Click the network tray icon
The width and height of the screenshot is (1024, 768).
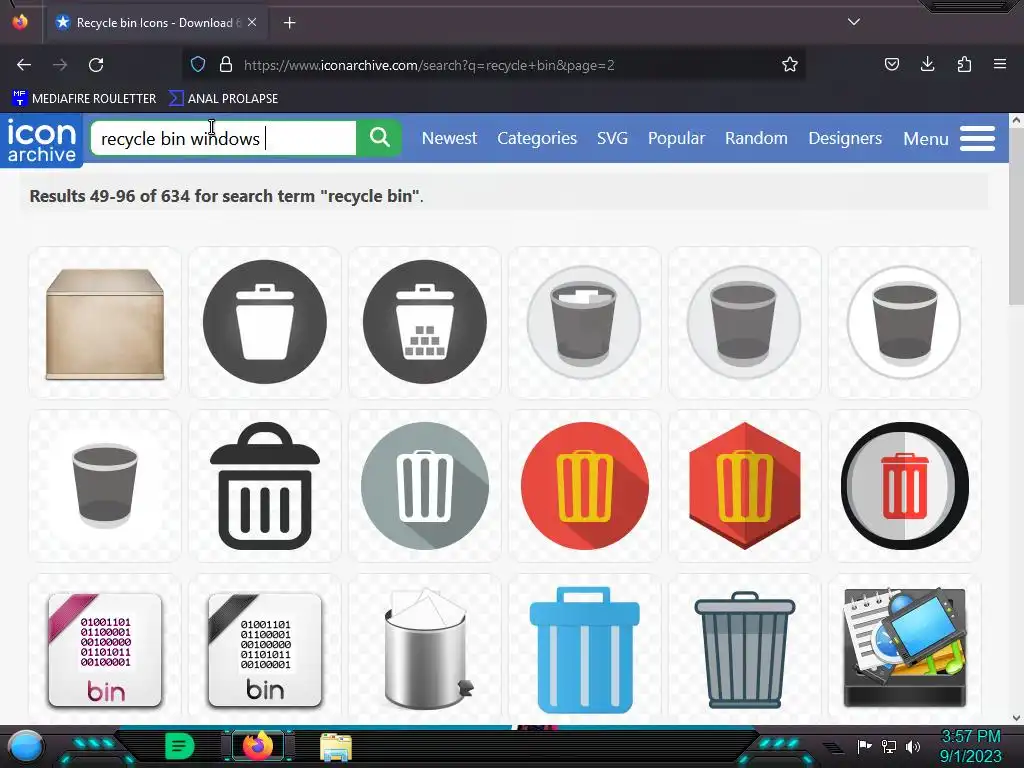(x=889, y=746)
